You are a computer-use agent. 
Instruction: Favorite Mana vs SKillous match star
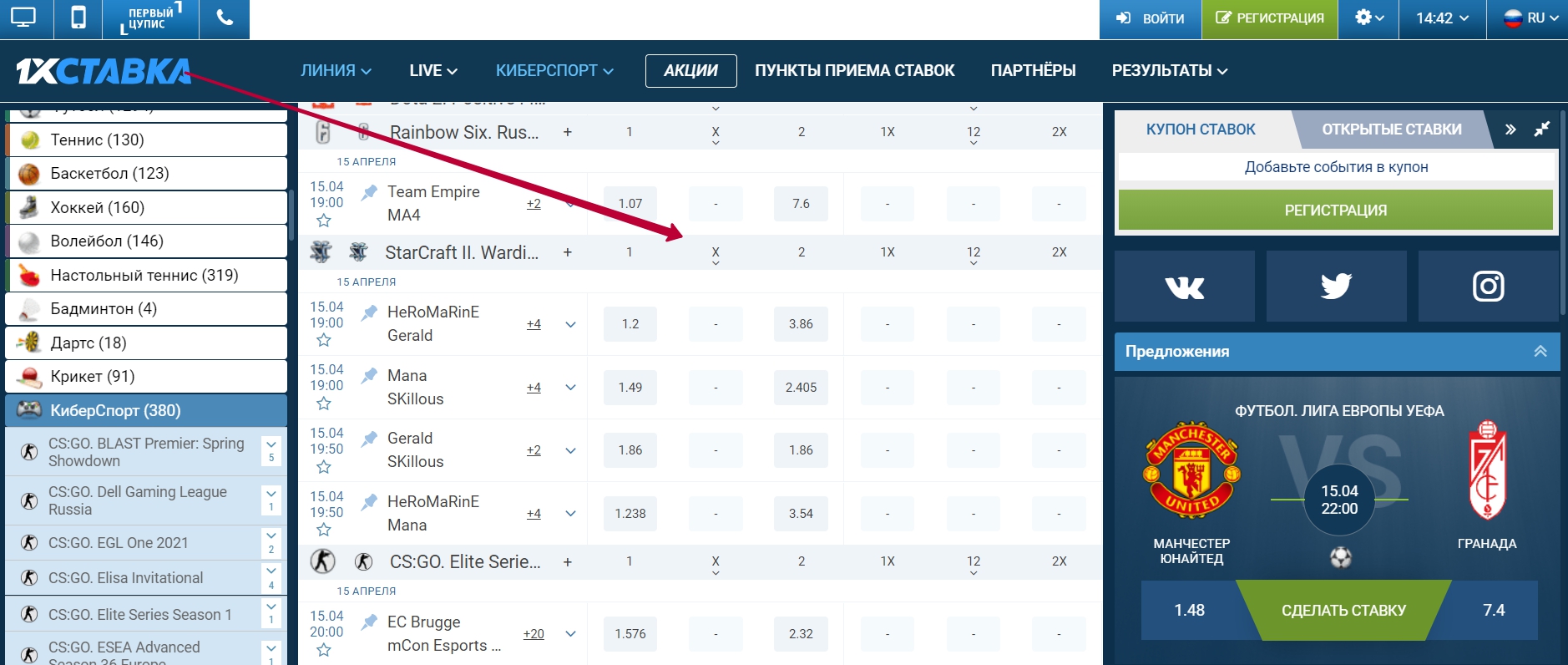324,404
